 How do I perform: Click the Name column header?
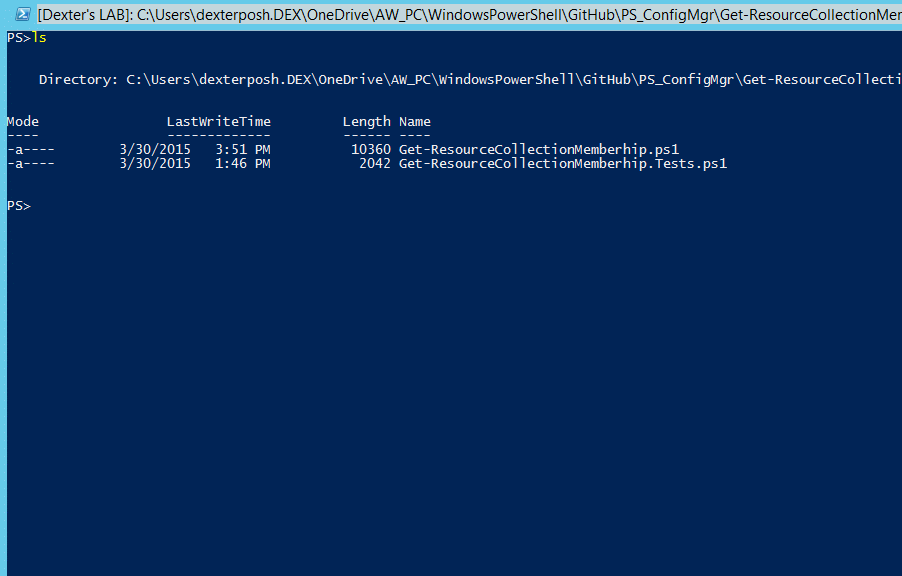point(415,121)
